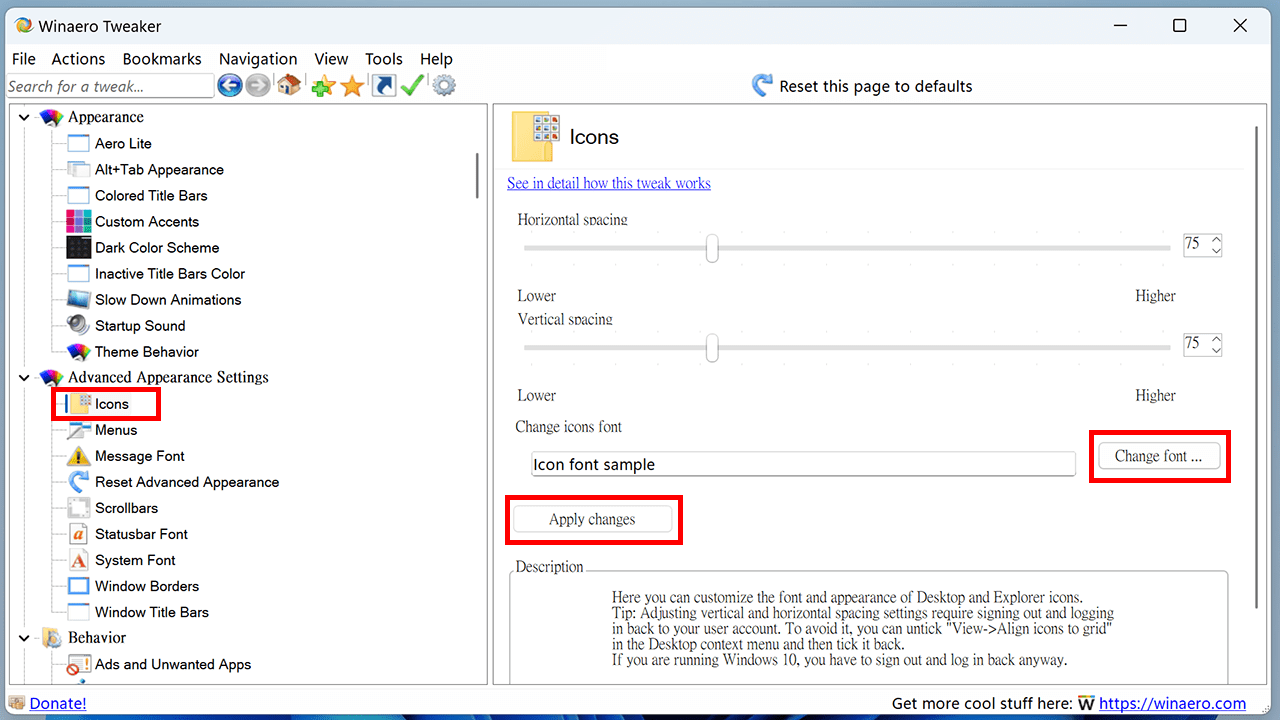The width and height of the screenshot is (1280, 720).
Task: Open settings via the gear icon
Action: pyautogui.click(x=444, y=86)
